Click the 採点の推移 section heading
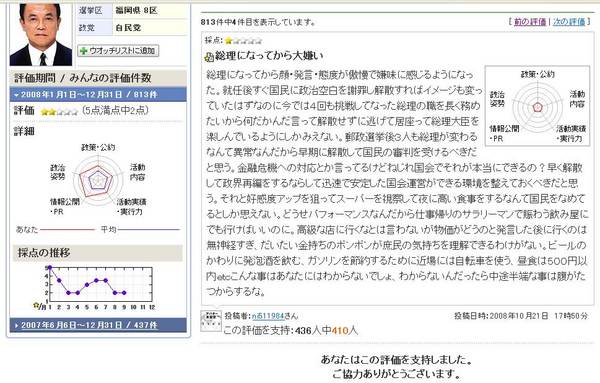This screenshot has width=600, height=383. point(44,253)
